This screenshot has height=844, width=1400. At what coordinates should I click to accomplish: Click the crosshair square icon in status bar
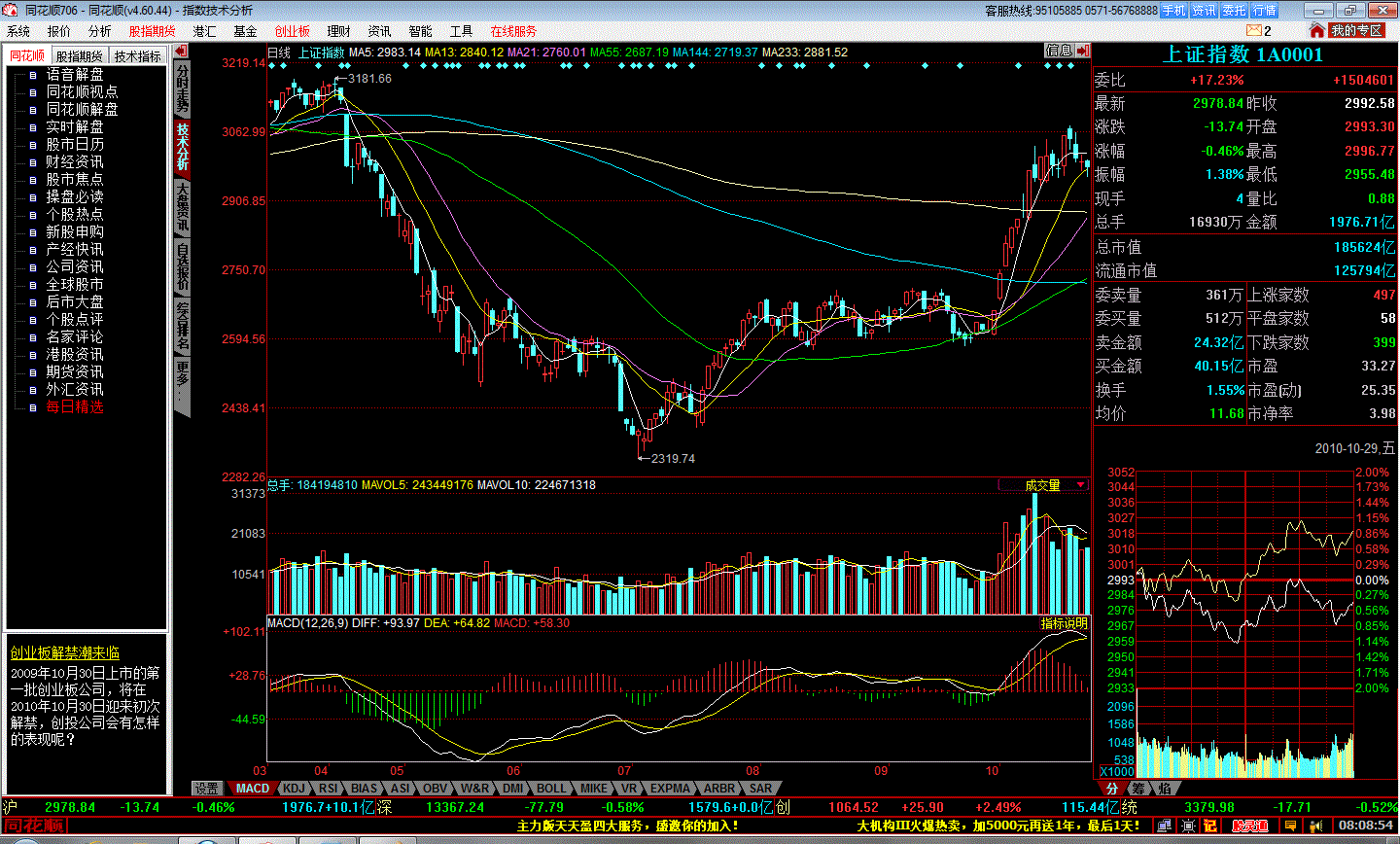pos(1188,826)
